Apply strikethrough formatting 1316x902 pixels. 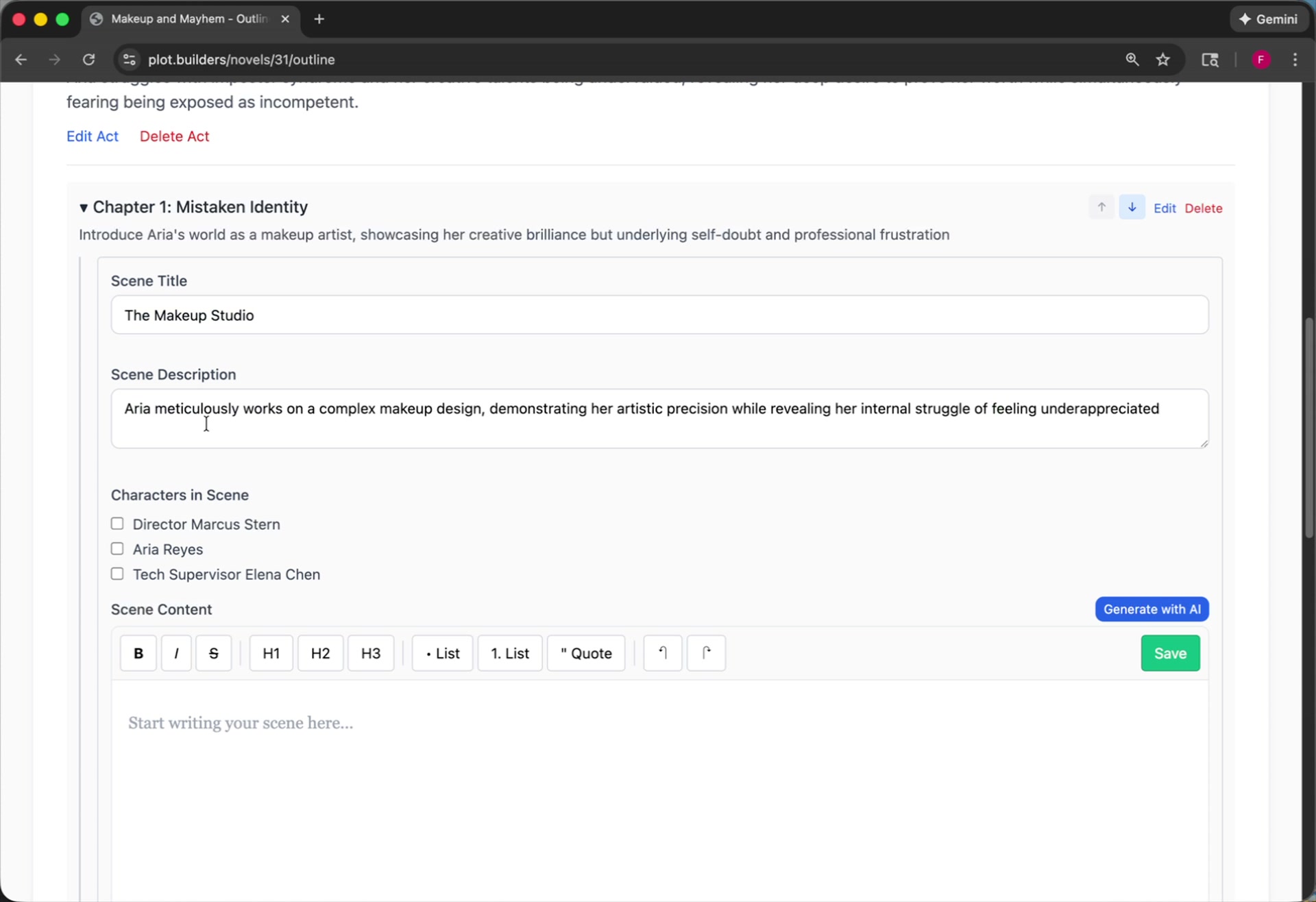(213, 653)
